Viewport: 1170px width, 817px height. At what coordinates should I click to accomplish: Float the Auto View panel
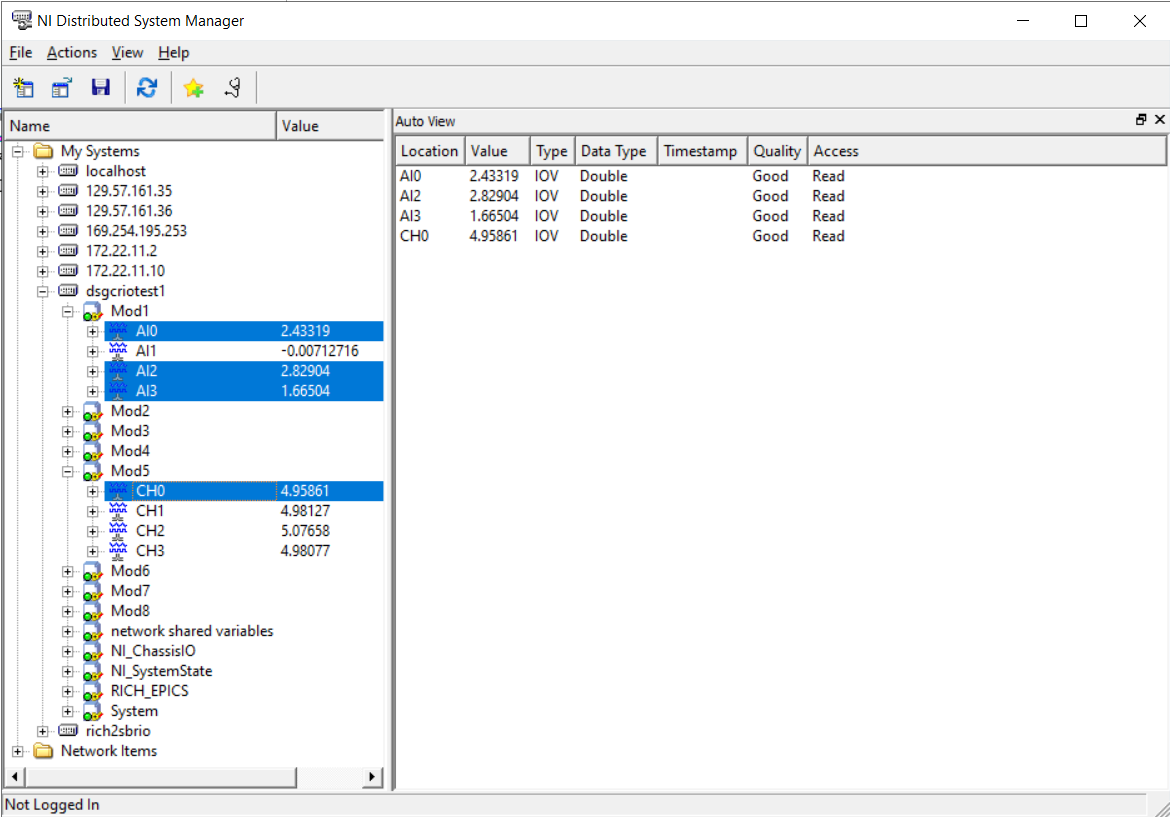[x=1141, y=119]
